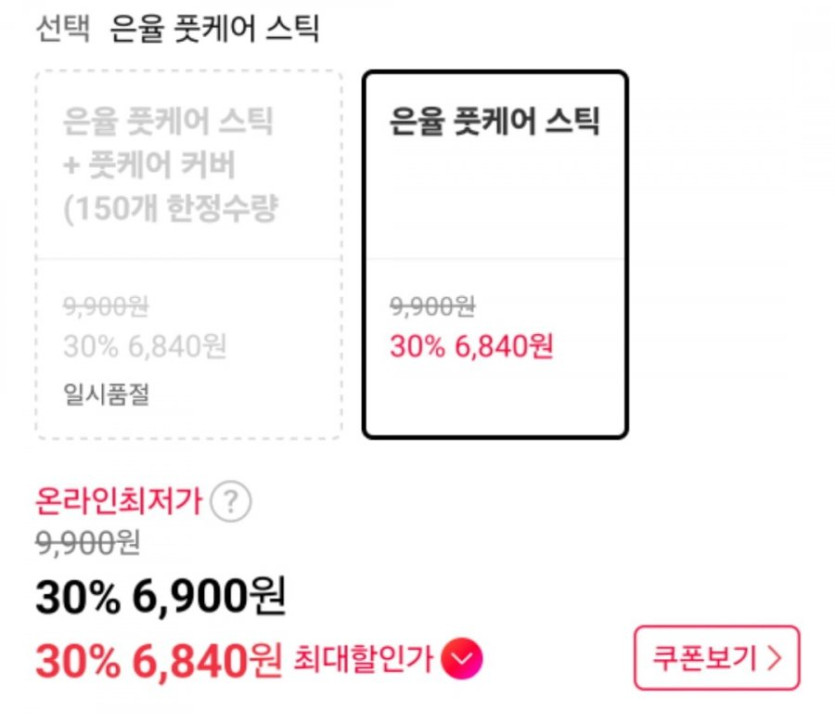Click the black 30% 6,900원 price

[161, 598]
